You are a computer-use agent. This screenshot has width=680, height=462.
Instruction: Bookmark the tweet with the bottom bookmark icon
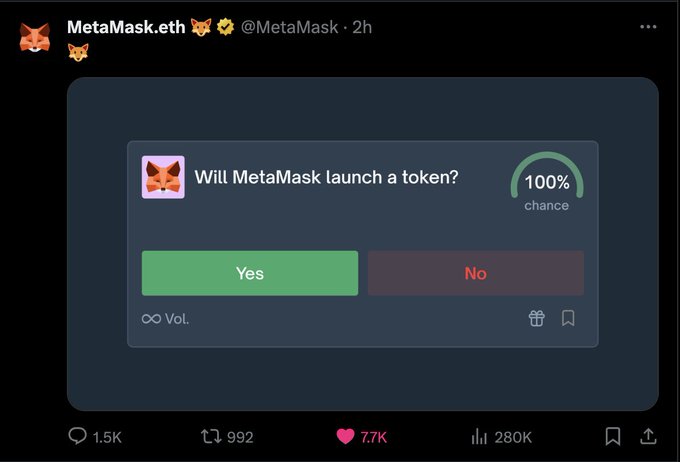pos(613,436)
